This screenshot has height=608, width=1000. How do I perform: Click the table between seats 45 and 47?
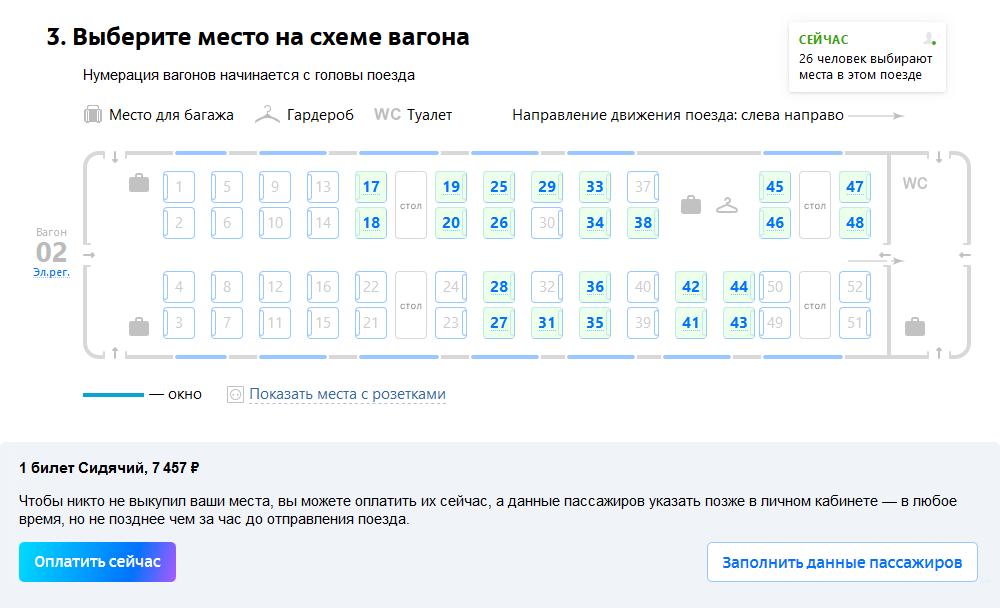(814, 205)
